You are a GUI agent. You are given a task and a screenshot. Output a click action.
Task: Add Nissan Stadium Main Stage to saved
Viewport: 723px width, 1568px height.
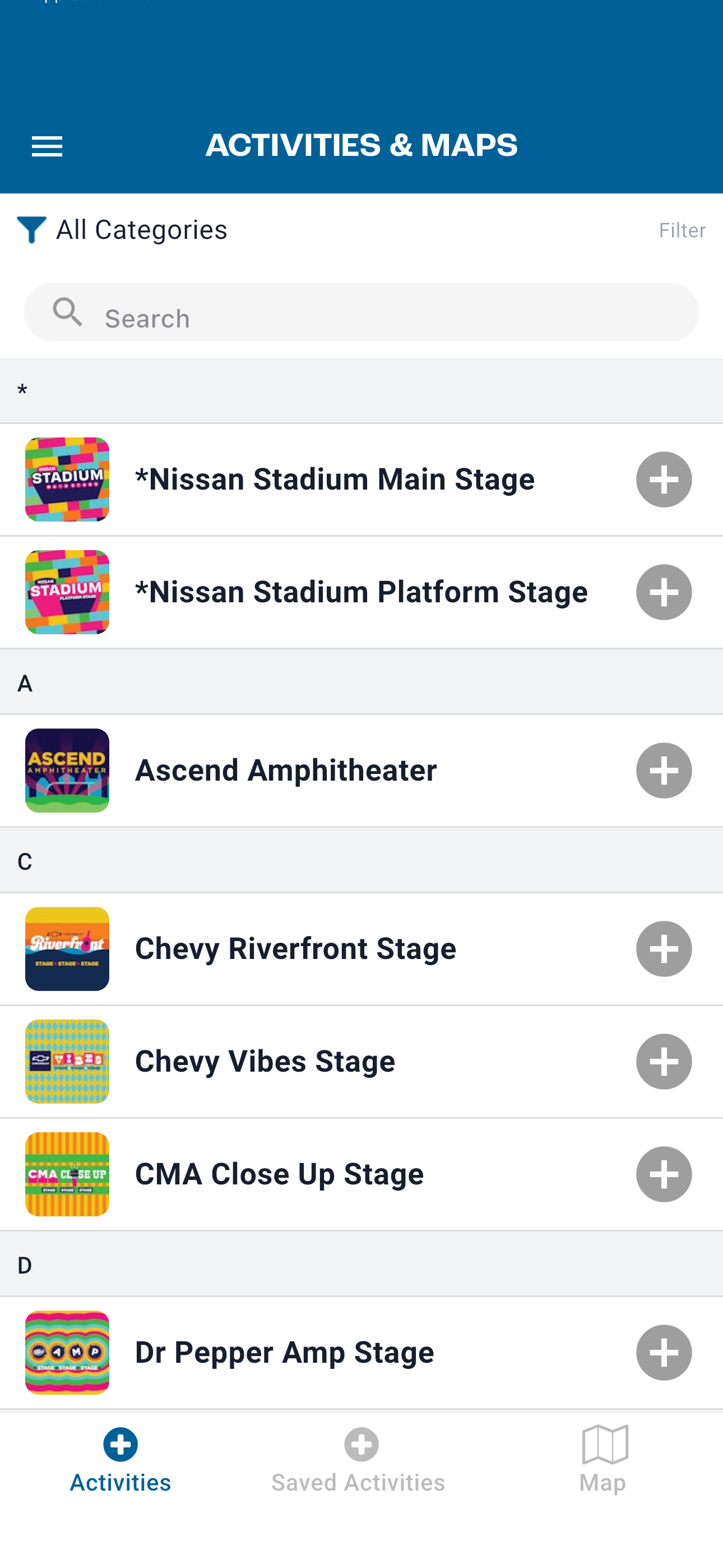[x=664, y=479]
